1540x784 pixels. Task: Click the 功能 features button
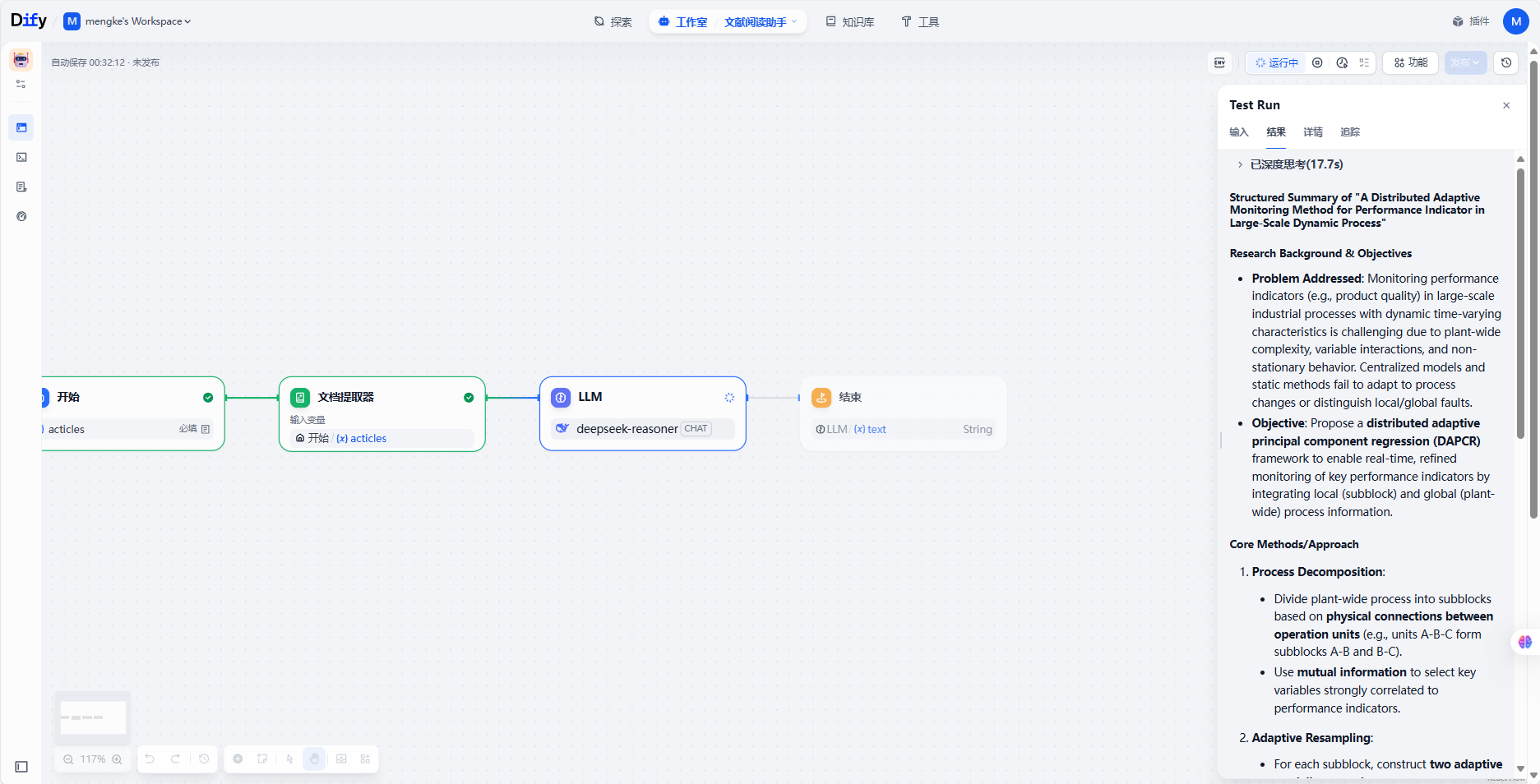1411,62
